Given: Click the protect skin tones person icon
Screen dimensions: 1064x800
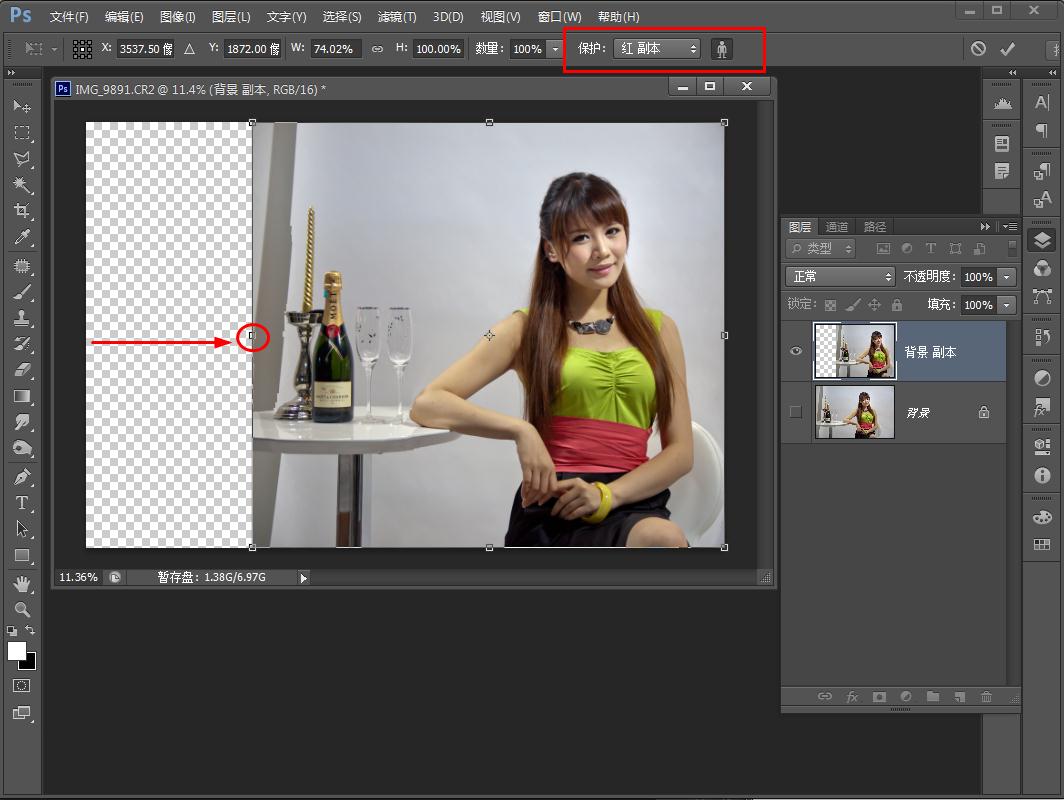Looking at the screenshot, I should pyautogui.click(x=721, y=49).
